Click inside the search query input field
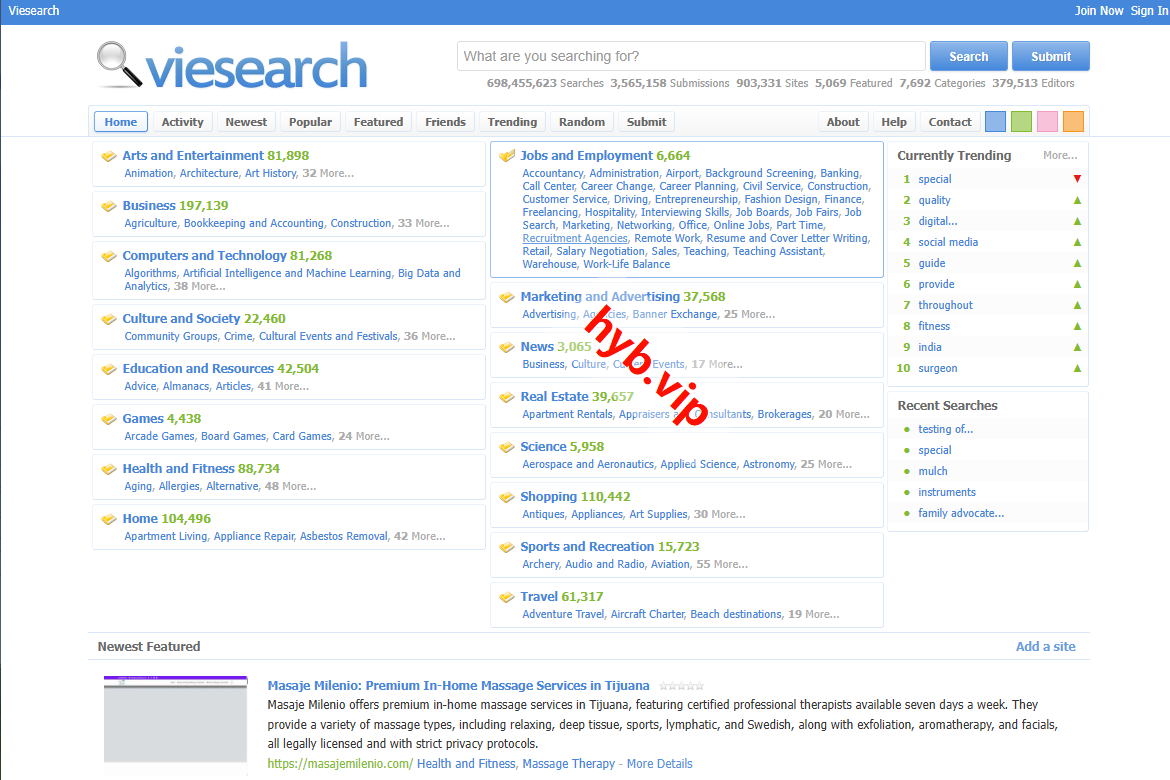The height and width of the screenshot is (780, 1170). point(690,56)
